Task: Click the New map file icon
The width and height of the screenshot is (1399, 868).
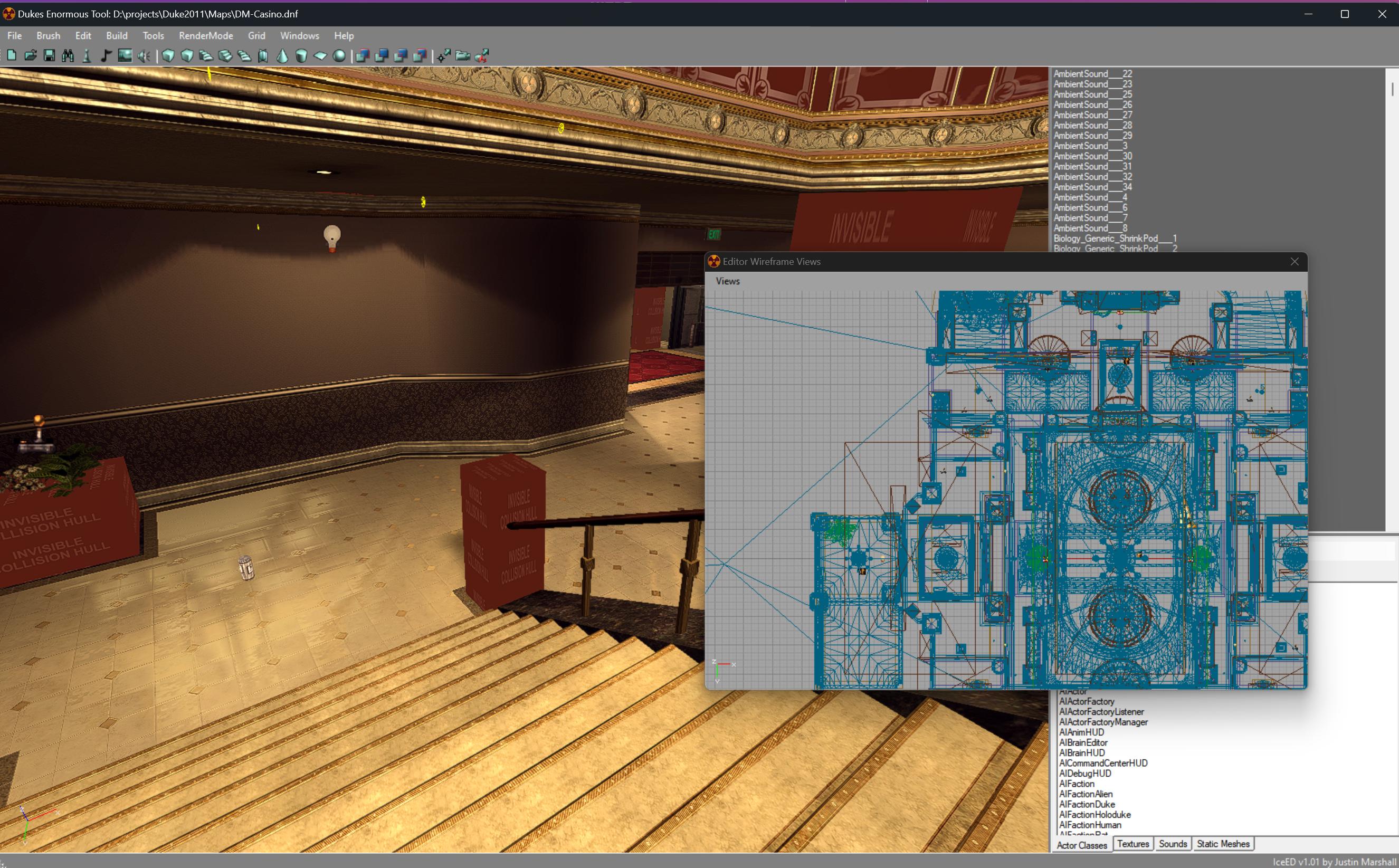Action: click(12, 56)
